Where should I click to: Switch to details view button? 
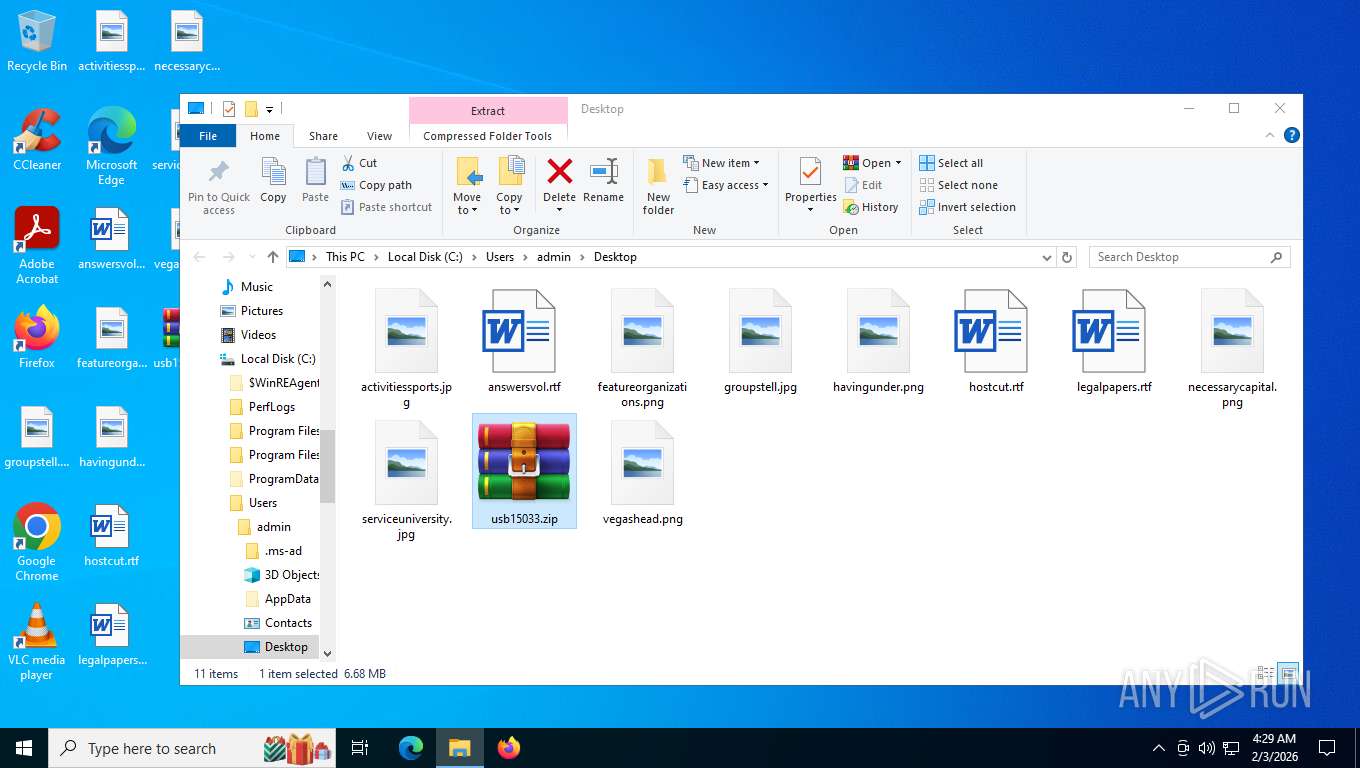pyautogui.click(x=1266, y=673)
